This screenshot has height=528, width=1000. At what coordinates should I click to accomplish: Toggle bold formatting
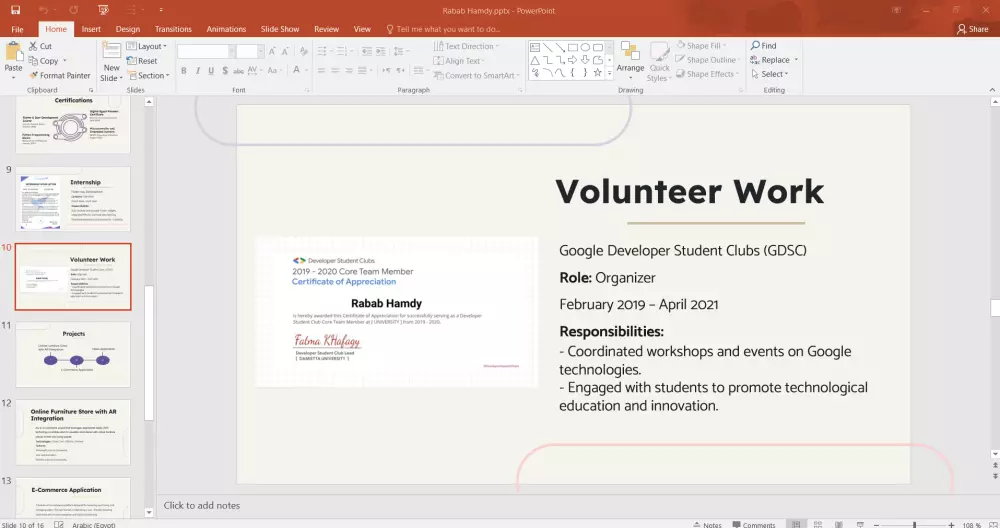(184, 70)
